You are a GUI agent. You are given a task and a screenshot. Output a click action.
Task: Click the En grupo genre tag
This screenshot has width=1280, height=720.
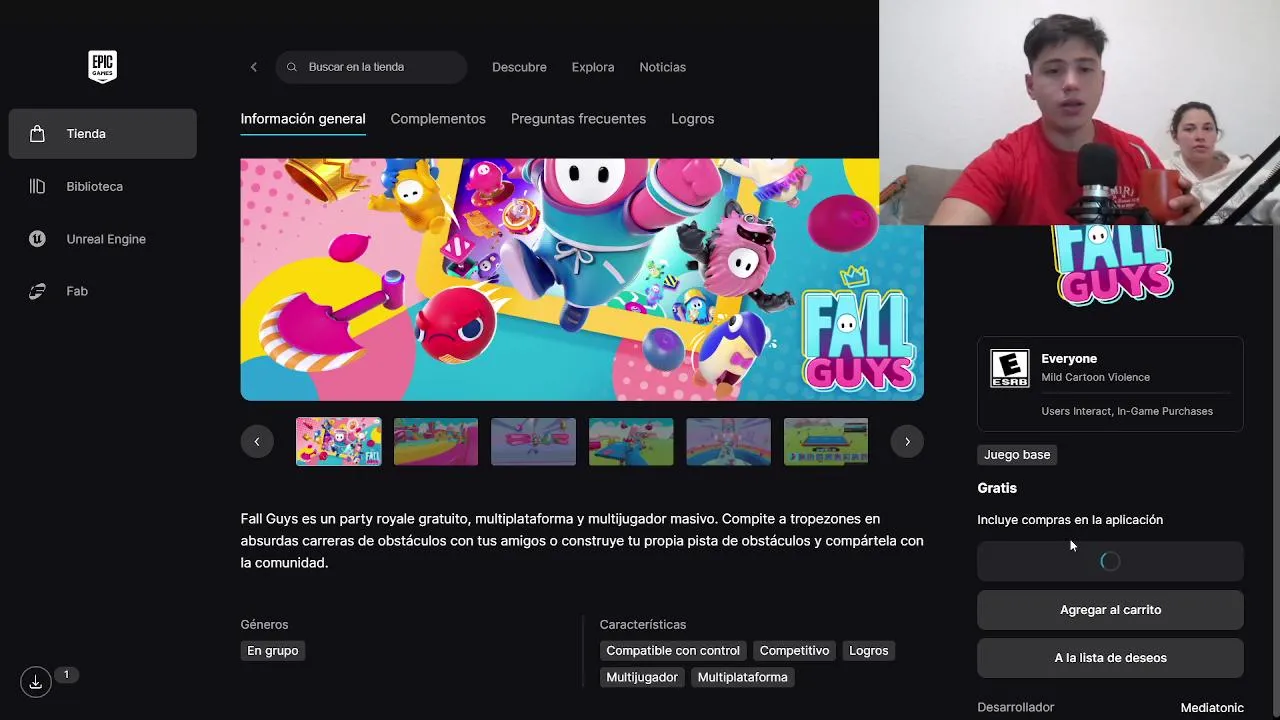pyautogui.click(x=273, y=650)
